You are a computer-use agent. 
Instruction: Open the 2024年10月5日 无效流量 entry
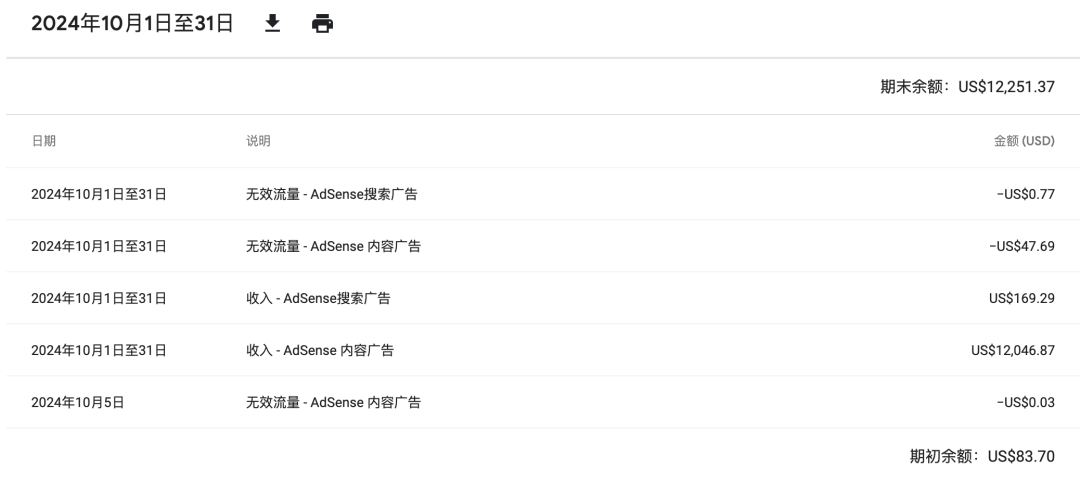[543, 402]
